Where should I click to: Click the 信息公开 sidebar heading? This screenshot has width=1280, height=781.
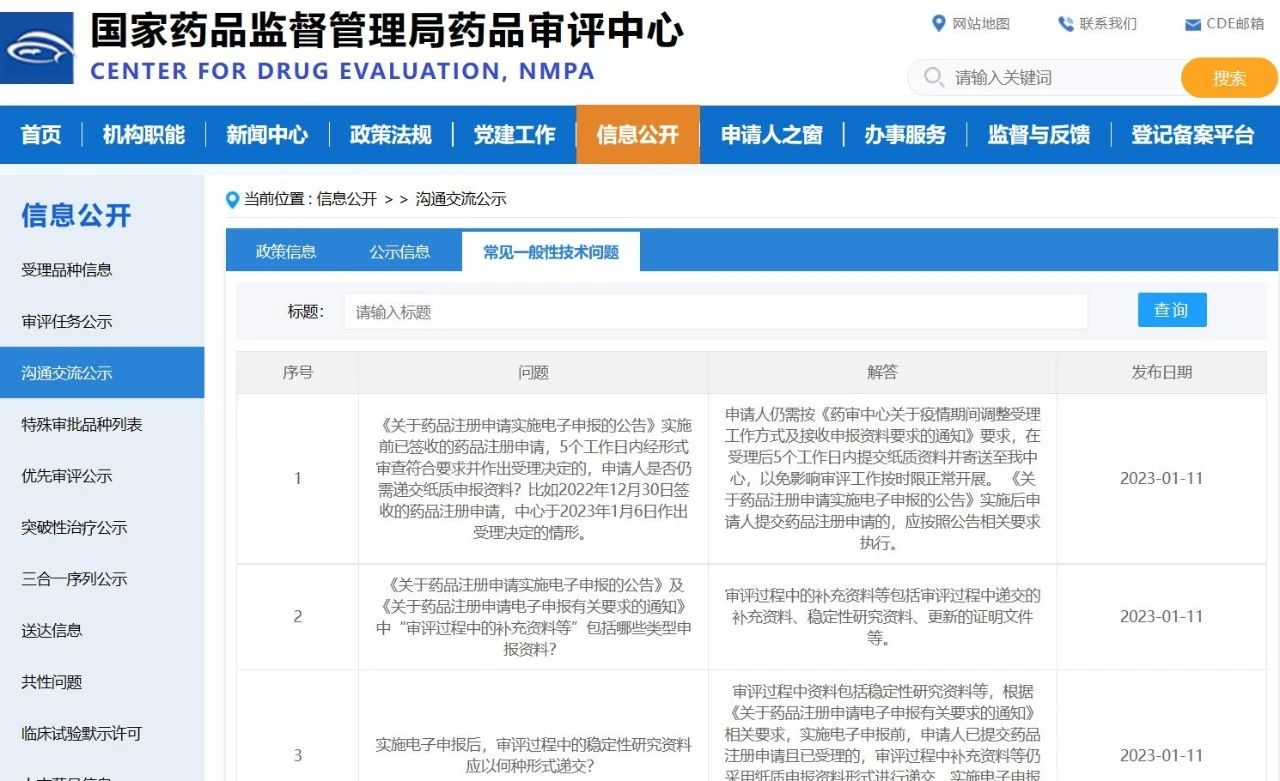[76, 215]
